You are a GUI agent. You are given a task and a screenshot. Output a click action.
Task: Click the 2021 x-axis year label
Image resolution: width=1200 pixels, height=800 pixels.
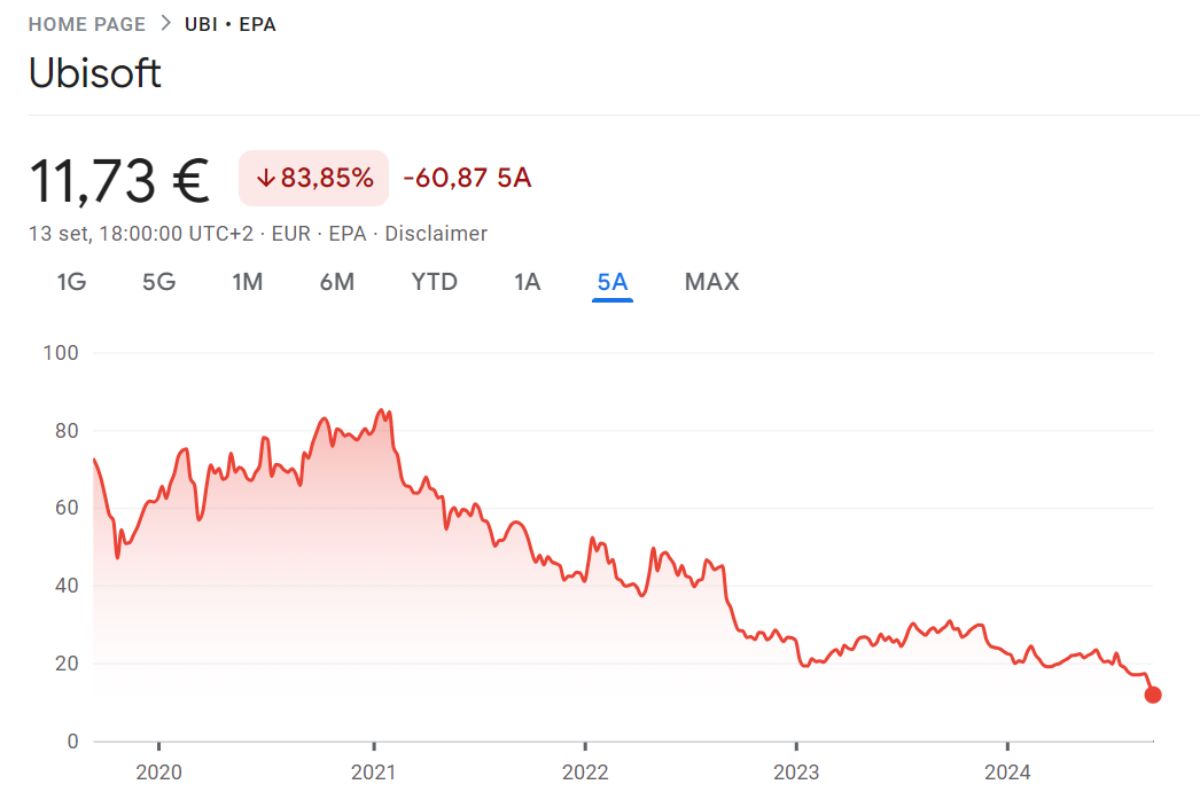(x=373, y=772)
